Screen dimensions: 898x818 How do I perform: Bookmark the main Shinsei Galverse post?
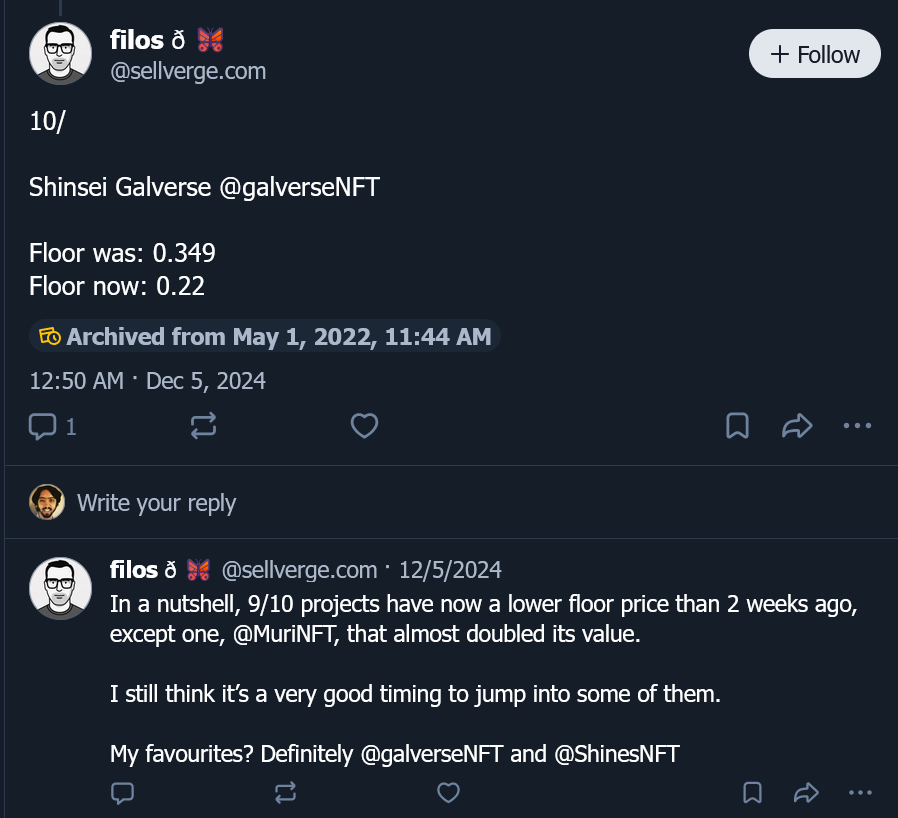pyautogui.click(x=737, y=427)
